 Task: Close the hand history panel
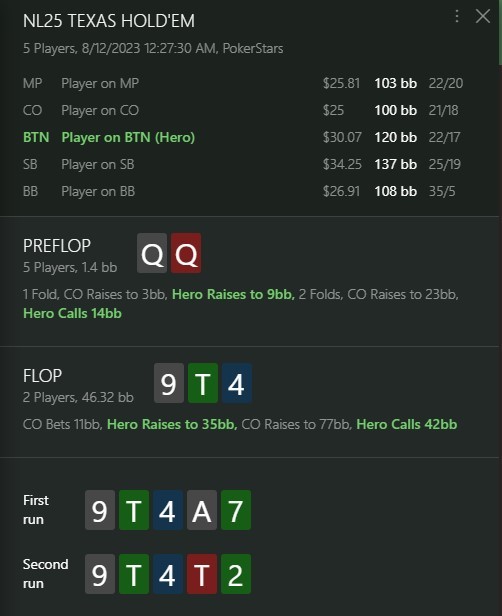click(x=482, y=16)
